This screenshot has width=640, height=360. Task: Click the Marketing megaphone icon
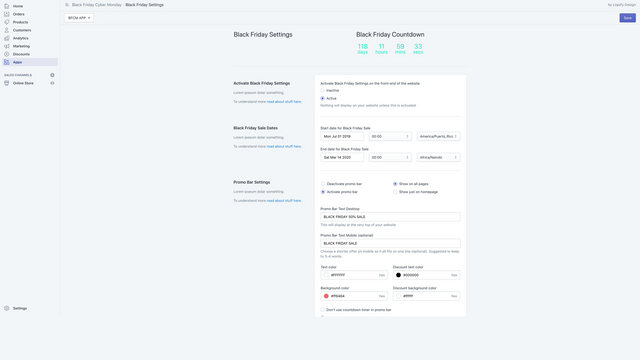point(7,46)
